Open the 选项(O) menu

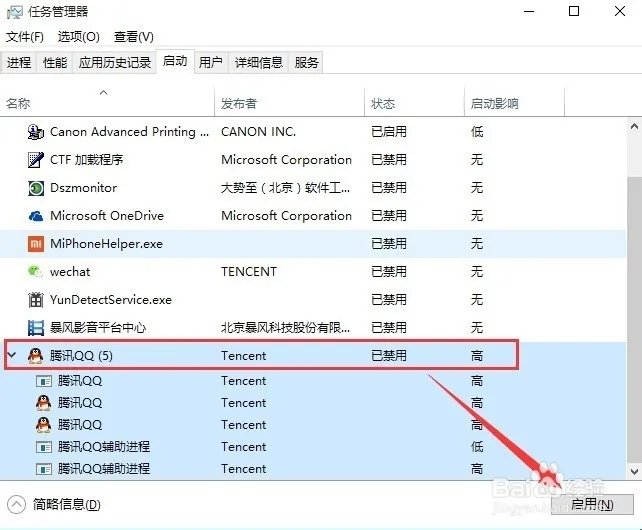79,37
